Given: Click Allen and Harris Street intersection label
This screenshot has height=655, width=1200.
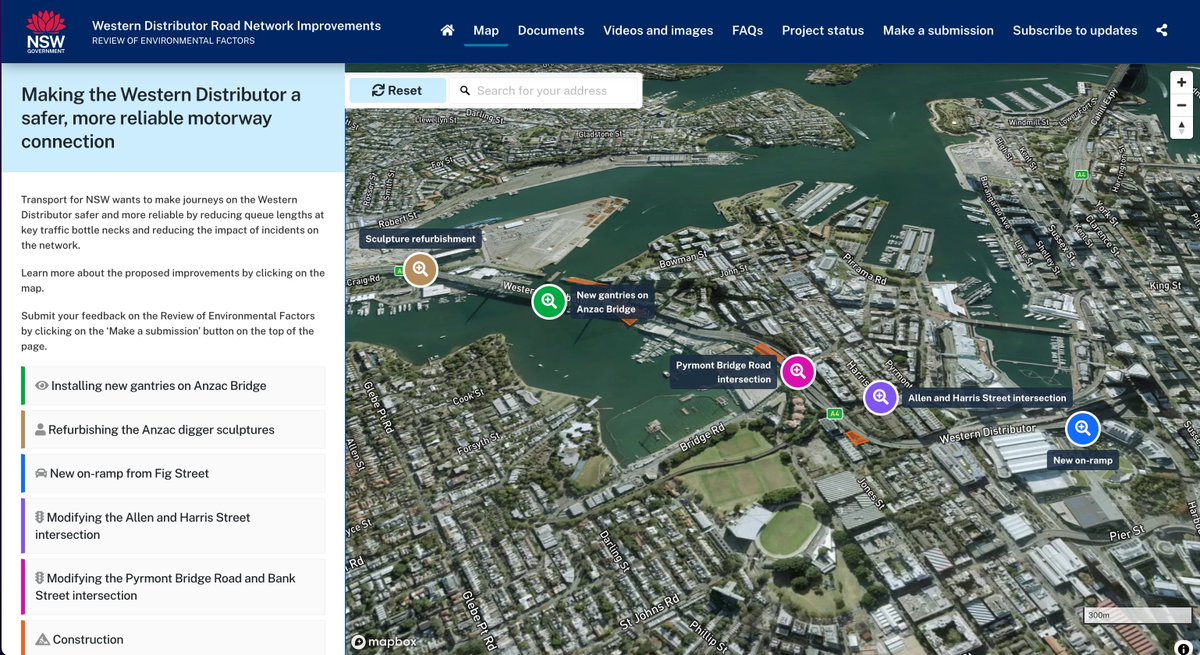Looking at the screenshot, I should tap(987, 398).
